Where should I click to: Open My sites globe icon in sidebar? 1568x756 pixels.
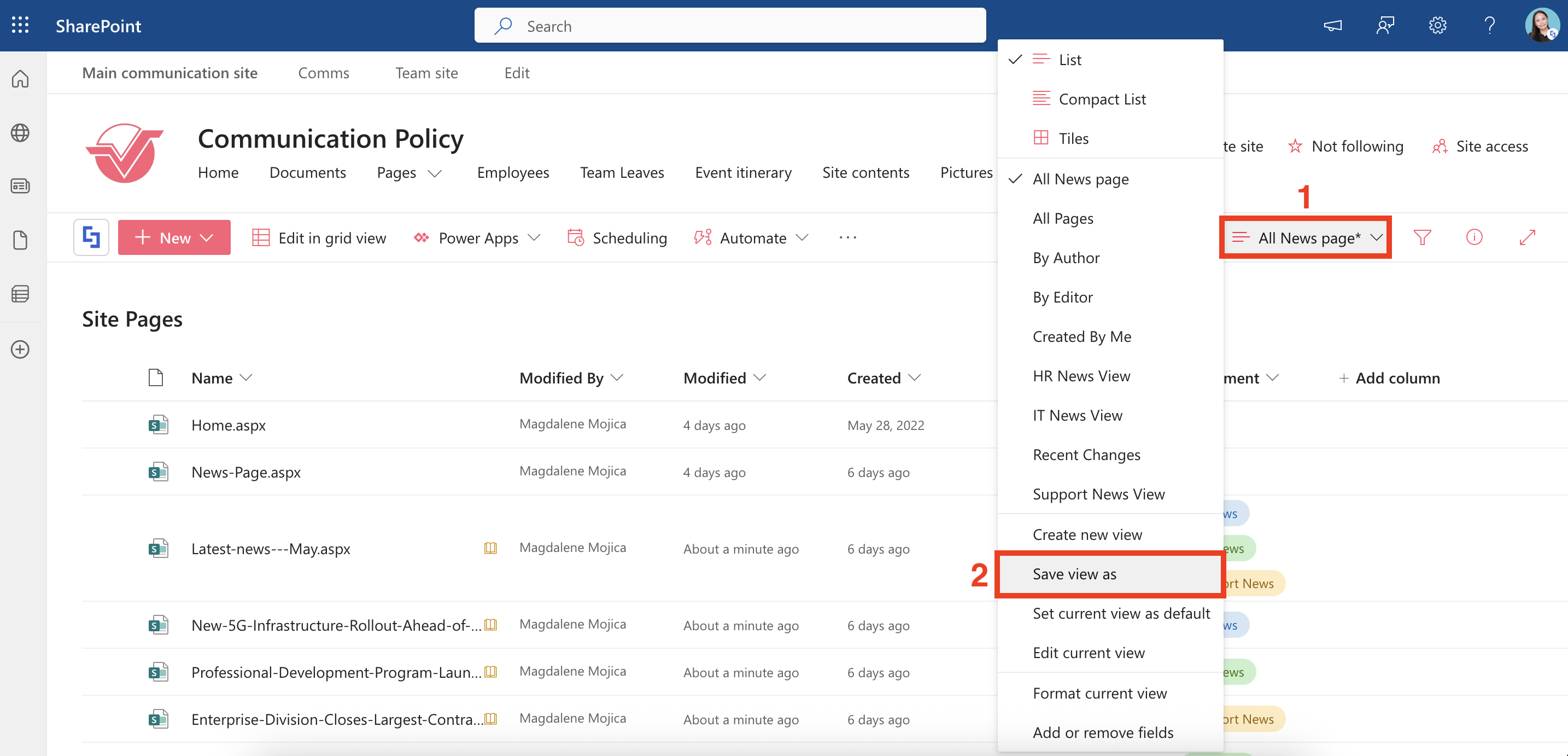coord(20,133)
